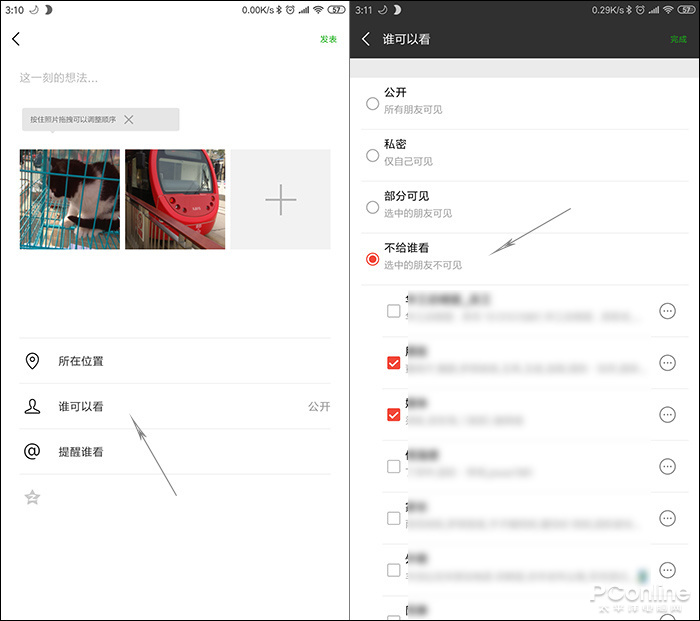Open more options for fourth group
Image resolution: width=700 pixels, height=621 pixels.
pyautogui.click(x=667, y=466)
